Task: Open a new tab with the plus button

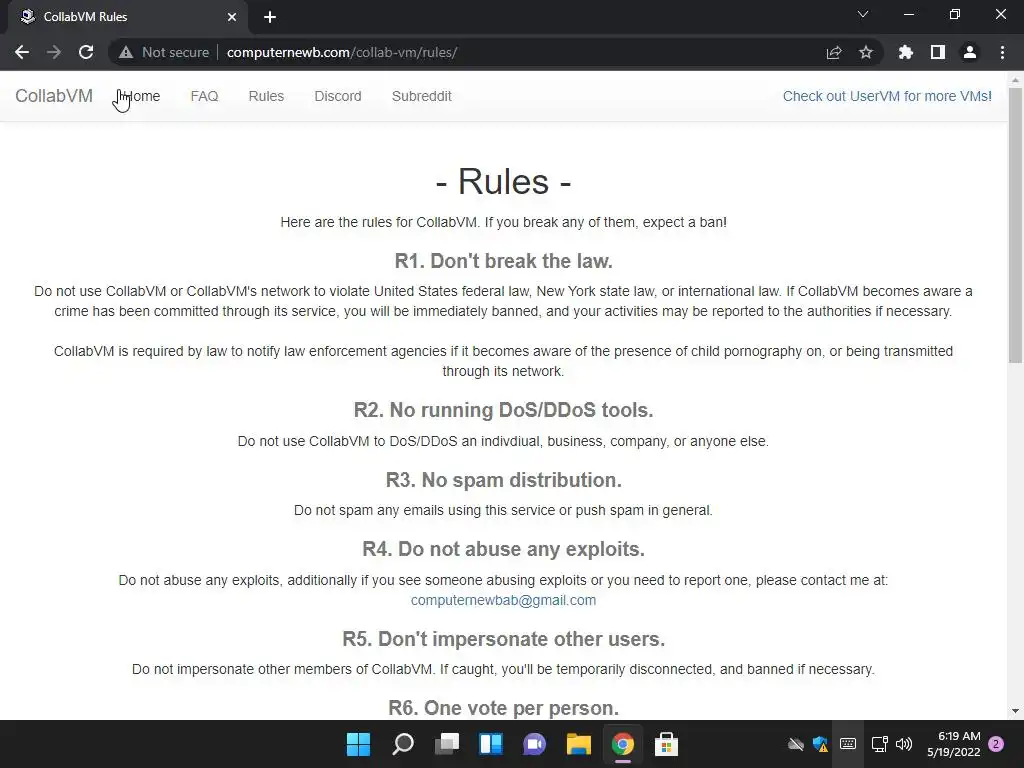Action: pos(270,17)
